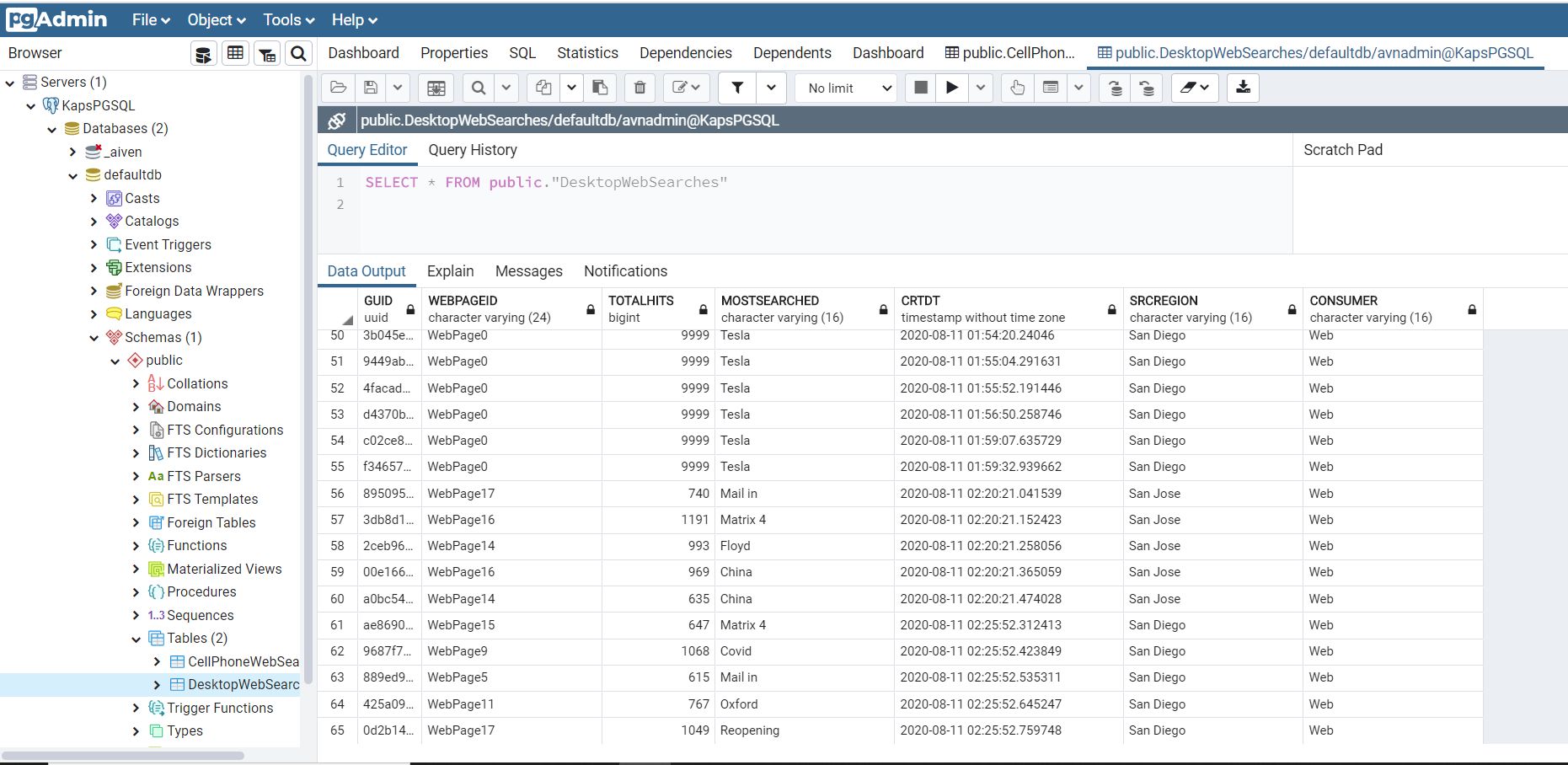The width and height of the screenshot is (1568, 765).
Task: Click the Explain Analyze icon
Action: coord(1050,88)
